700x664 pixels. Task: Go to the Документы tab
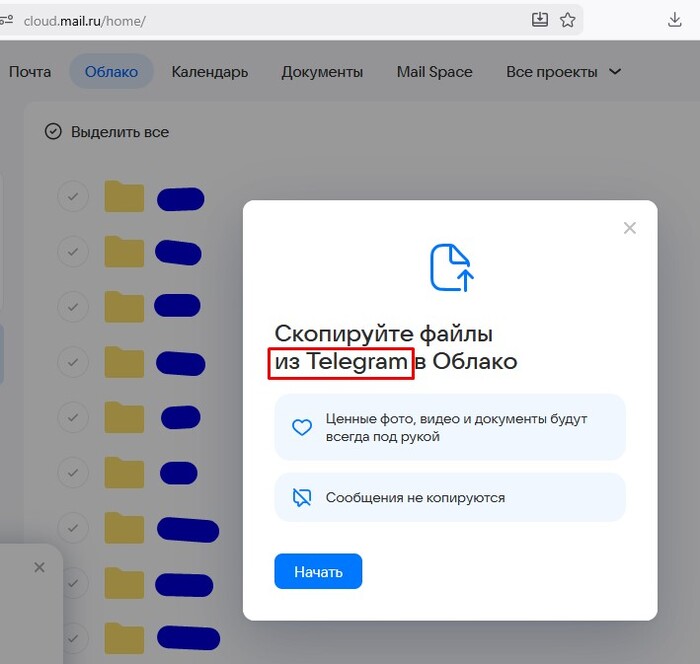point(322,72)
